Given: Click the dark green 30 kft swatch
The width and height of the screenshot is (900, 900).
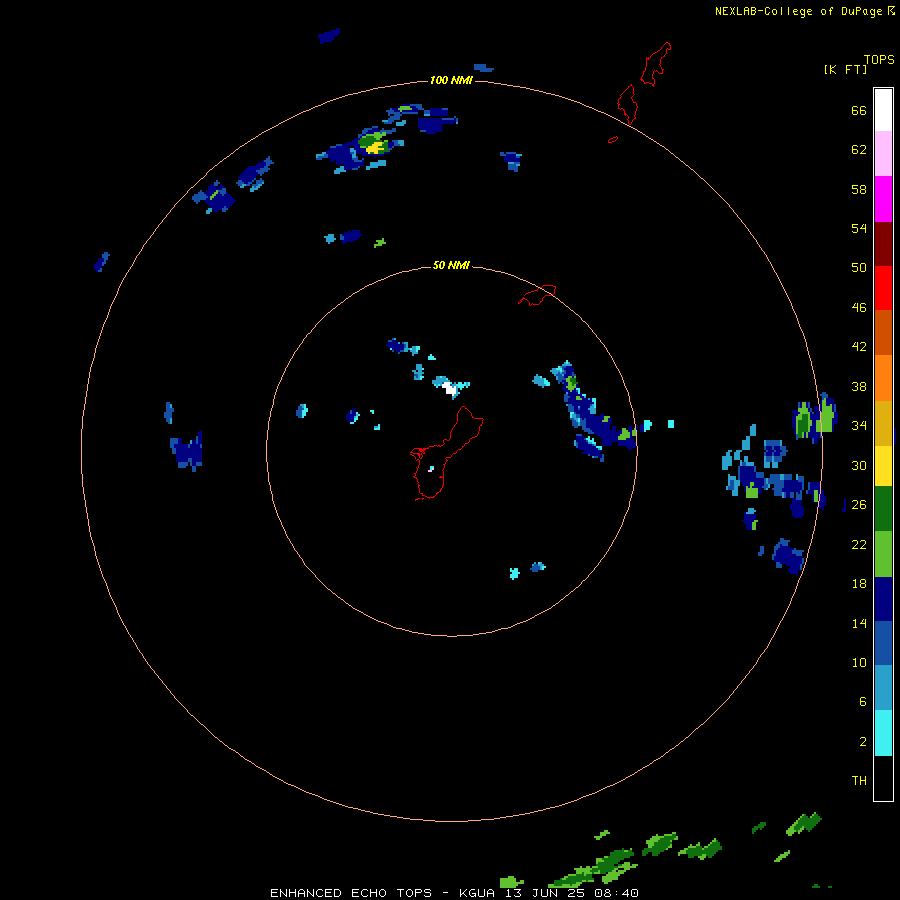Looking at the screenshot, I should click(883, 509).
